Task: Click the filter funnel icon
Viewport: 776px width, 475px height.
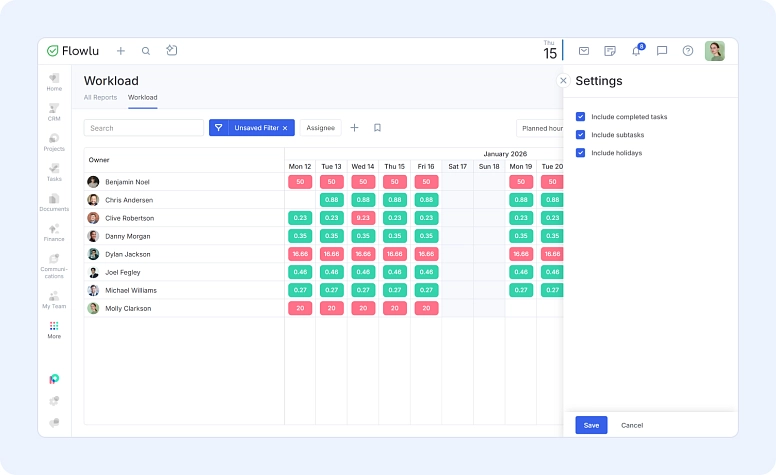Action: [217, 128]
